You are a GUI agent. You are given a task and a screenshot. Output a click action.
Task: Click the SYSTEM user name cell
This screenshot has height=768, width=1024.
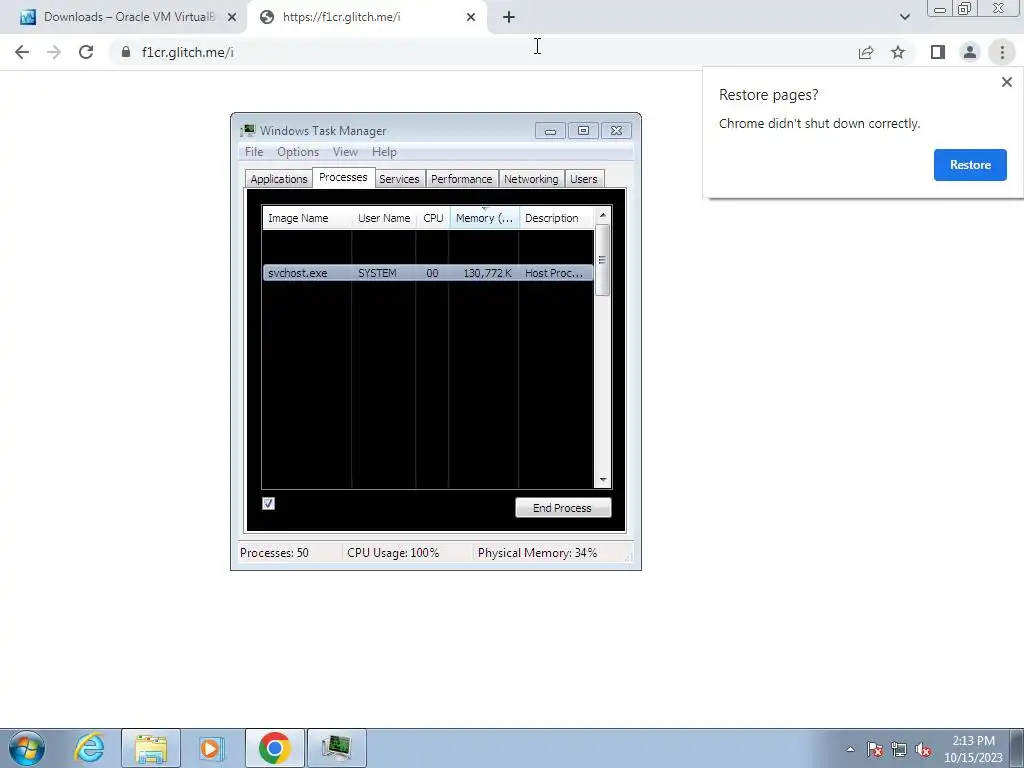[377, 273]
